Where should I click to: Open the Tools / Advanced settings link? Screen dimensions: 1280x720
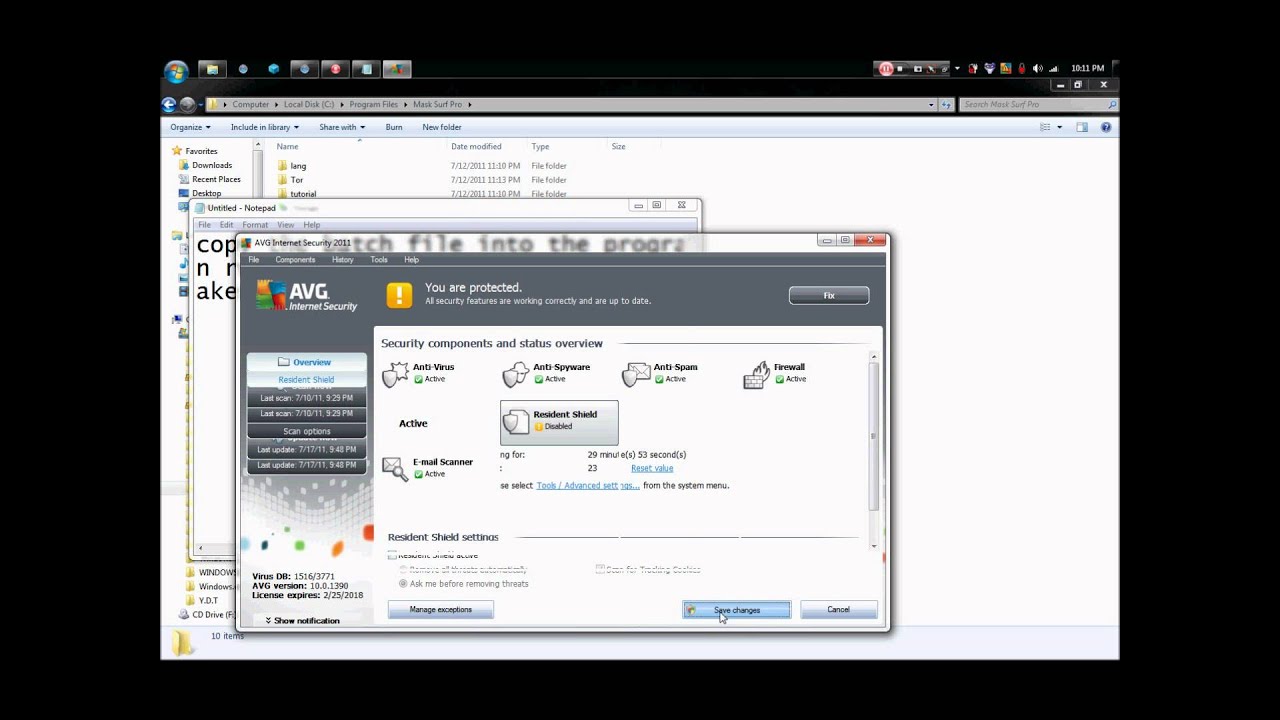tap(588, 486)
